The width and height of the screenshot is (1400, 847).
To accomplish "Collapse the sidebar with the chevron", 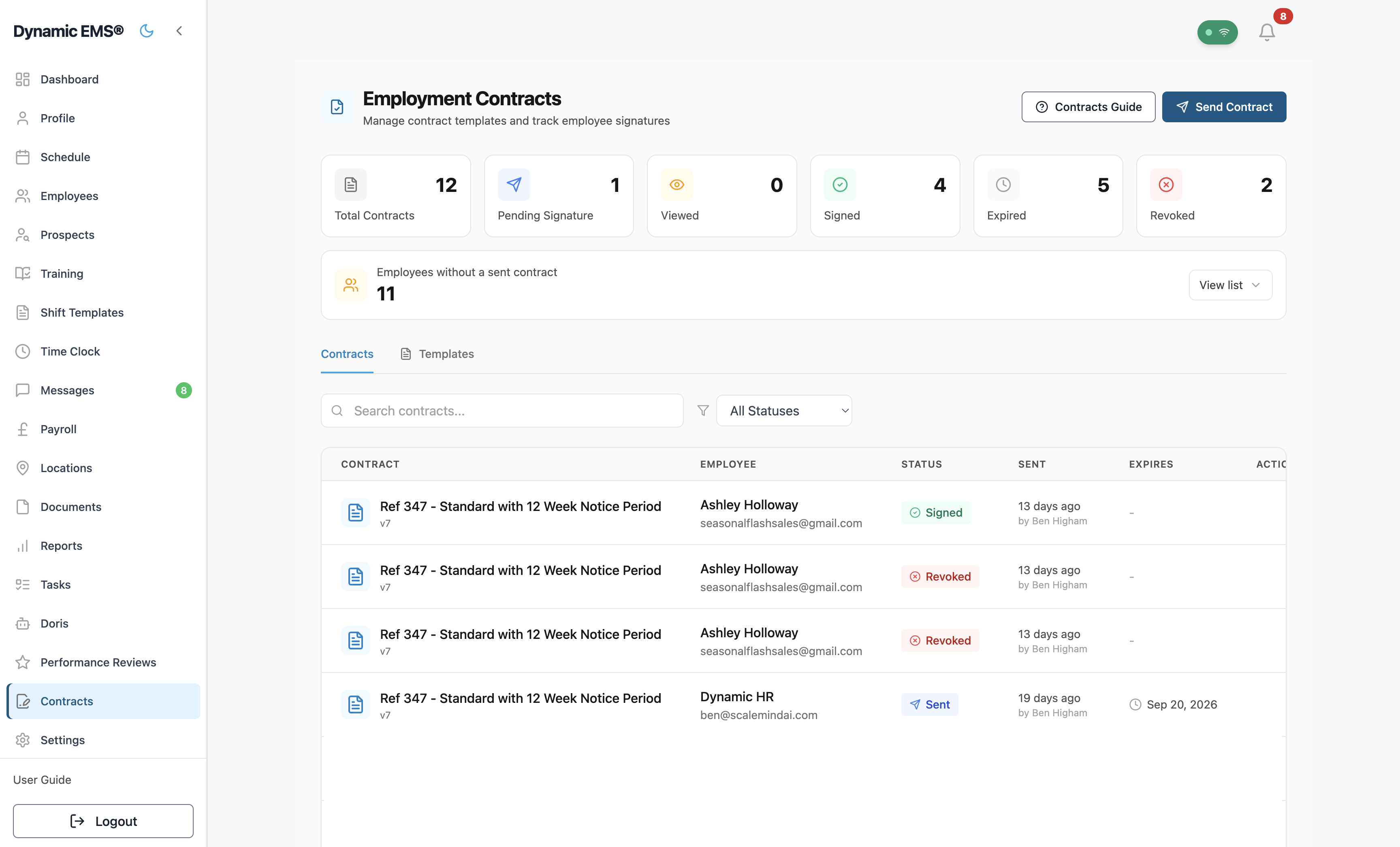I will [179, 31].
